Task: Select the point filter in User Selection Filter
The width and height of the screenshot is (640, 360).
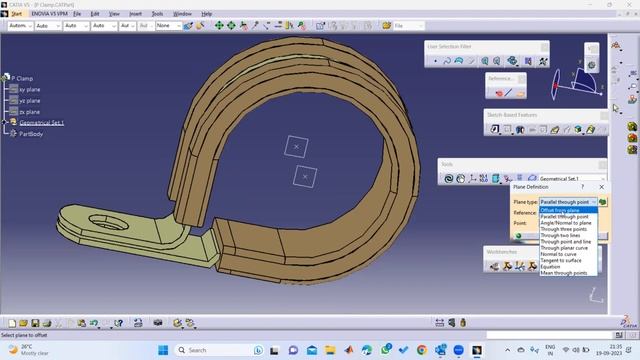Action: pos(435,61)
